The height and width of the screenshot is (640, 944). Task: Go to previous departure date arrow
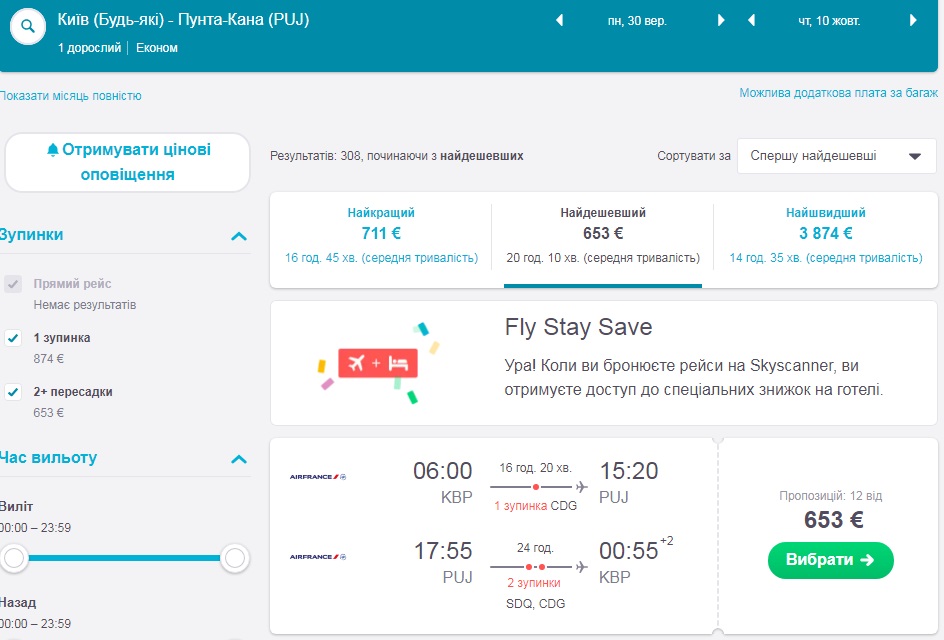(559, 20)
